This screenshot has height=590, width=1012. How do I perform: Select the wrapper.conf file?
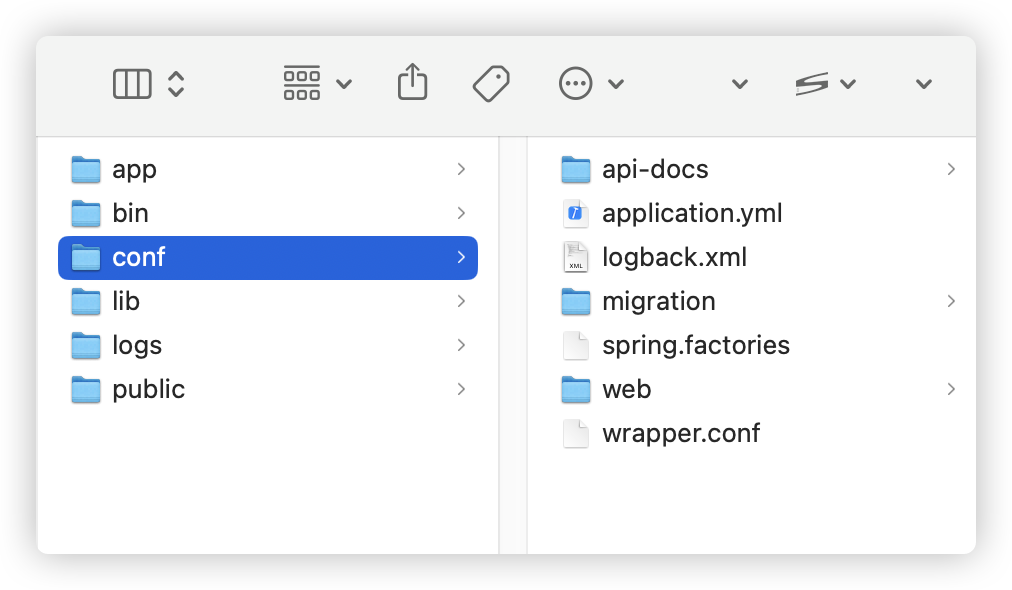pyautogui.click(x=680, y=433)
